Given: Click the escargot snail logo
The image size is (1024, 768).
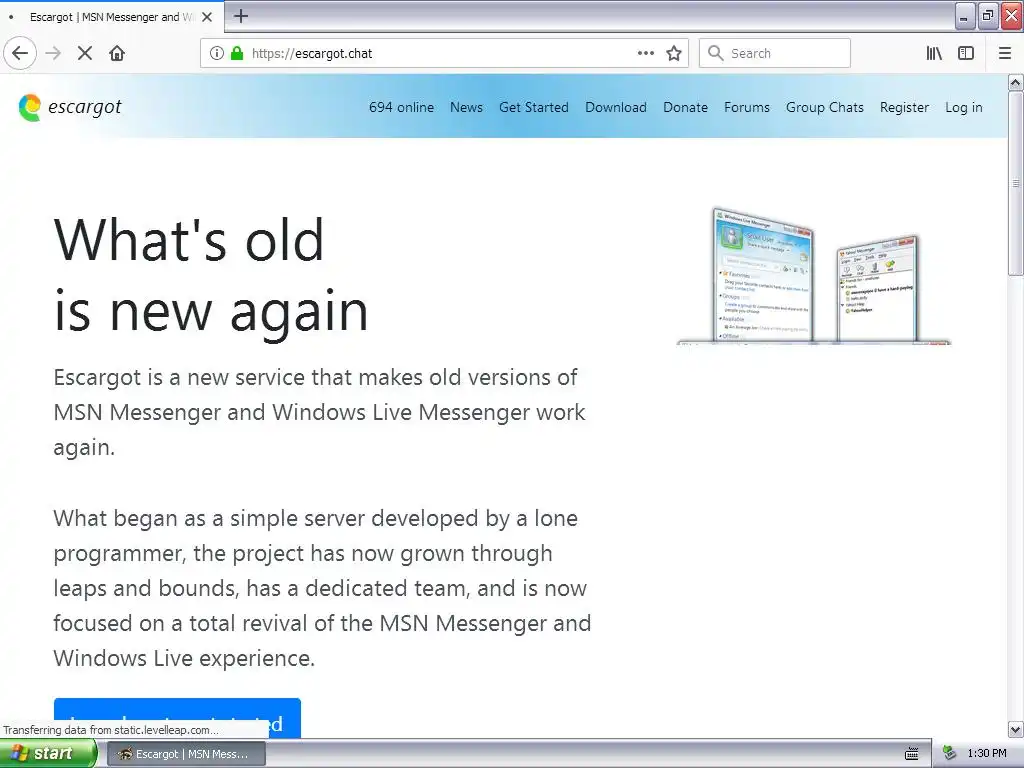Looking at the screenshot, I should [x=29, y=108].
